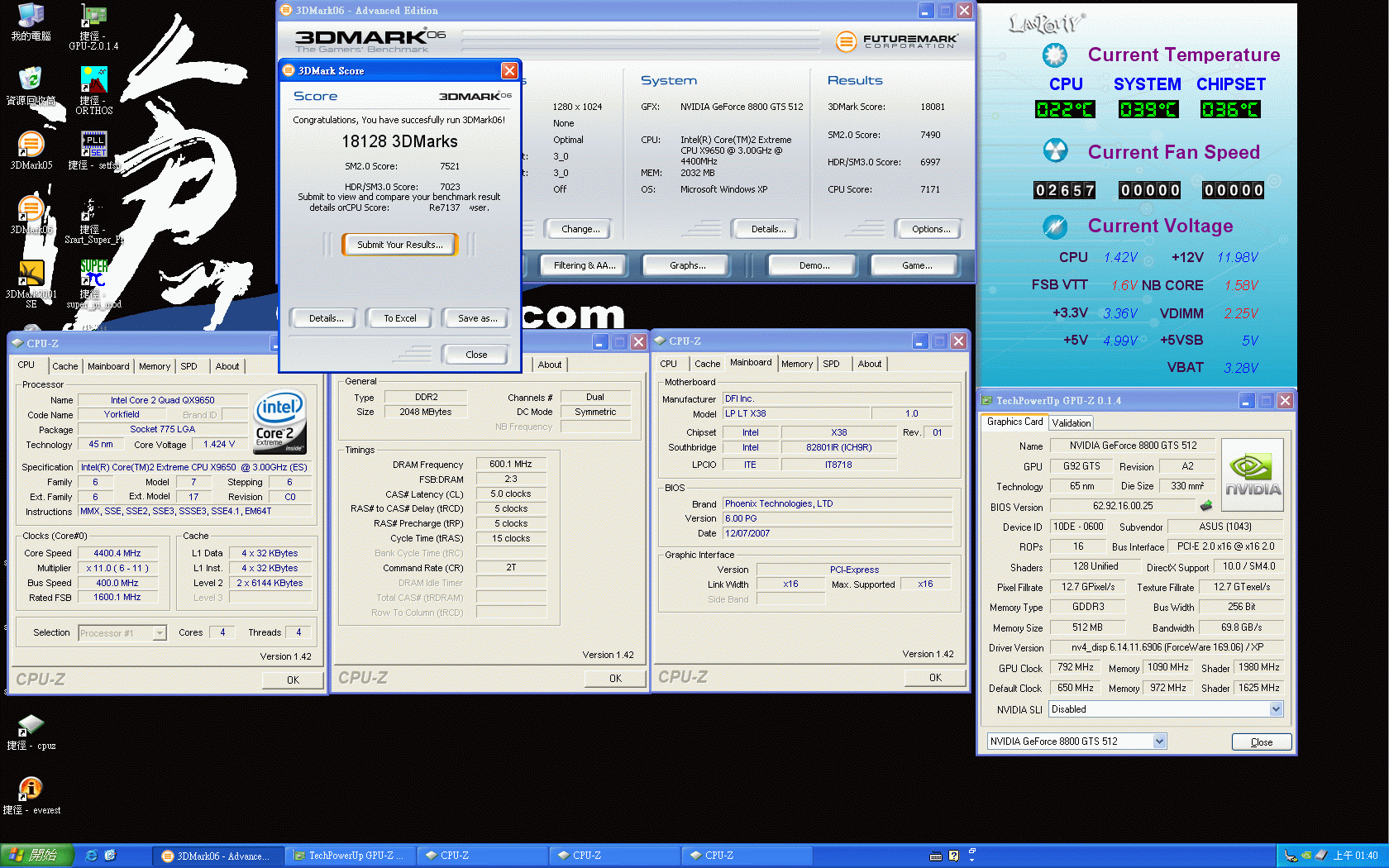Click the help icon in language bar
The width and height of the screenshot is (1389, 868).
pyautogui.click(x=953, y=856)
